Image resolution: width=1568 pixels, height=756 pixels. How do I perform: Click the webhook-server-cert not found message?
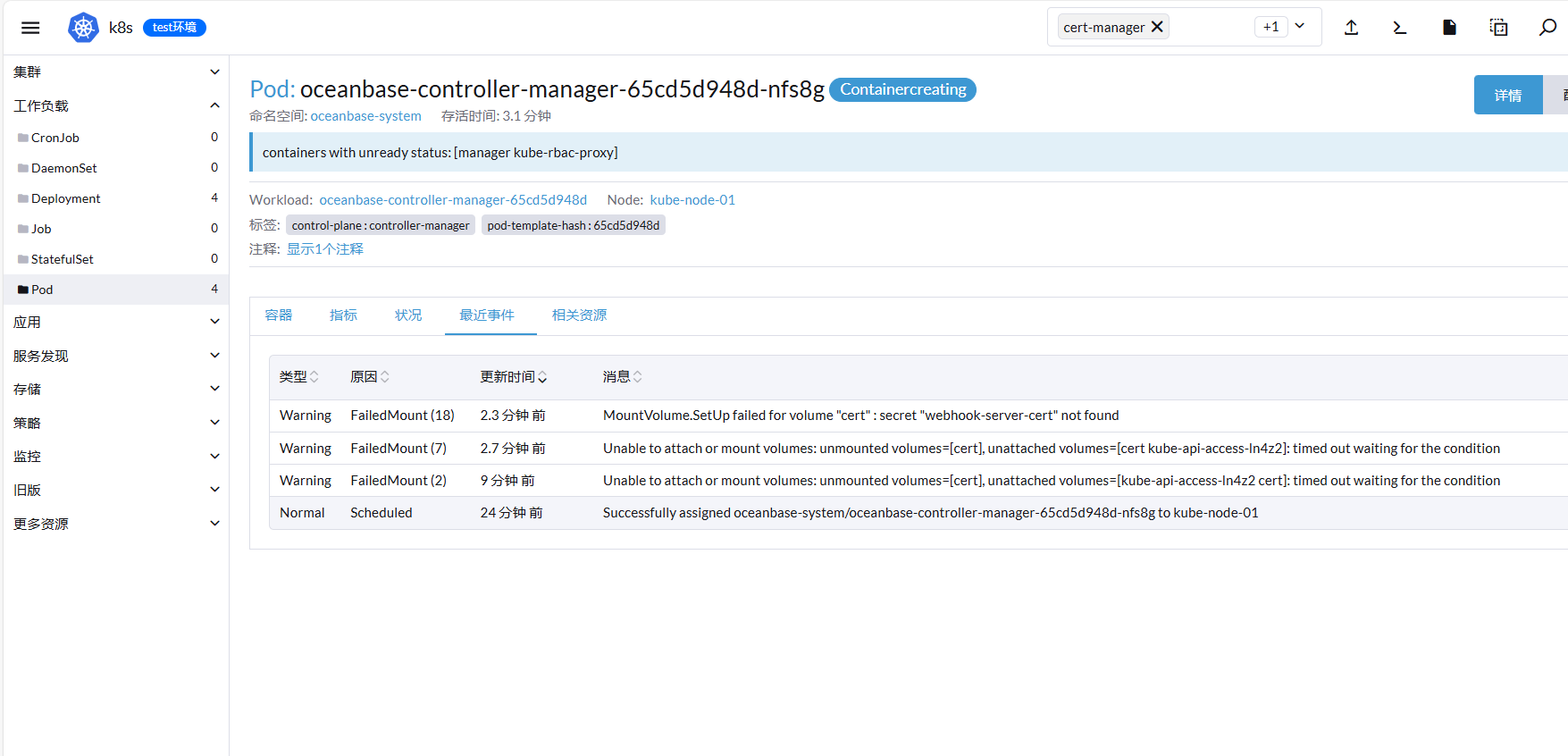(861, 416)
